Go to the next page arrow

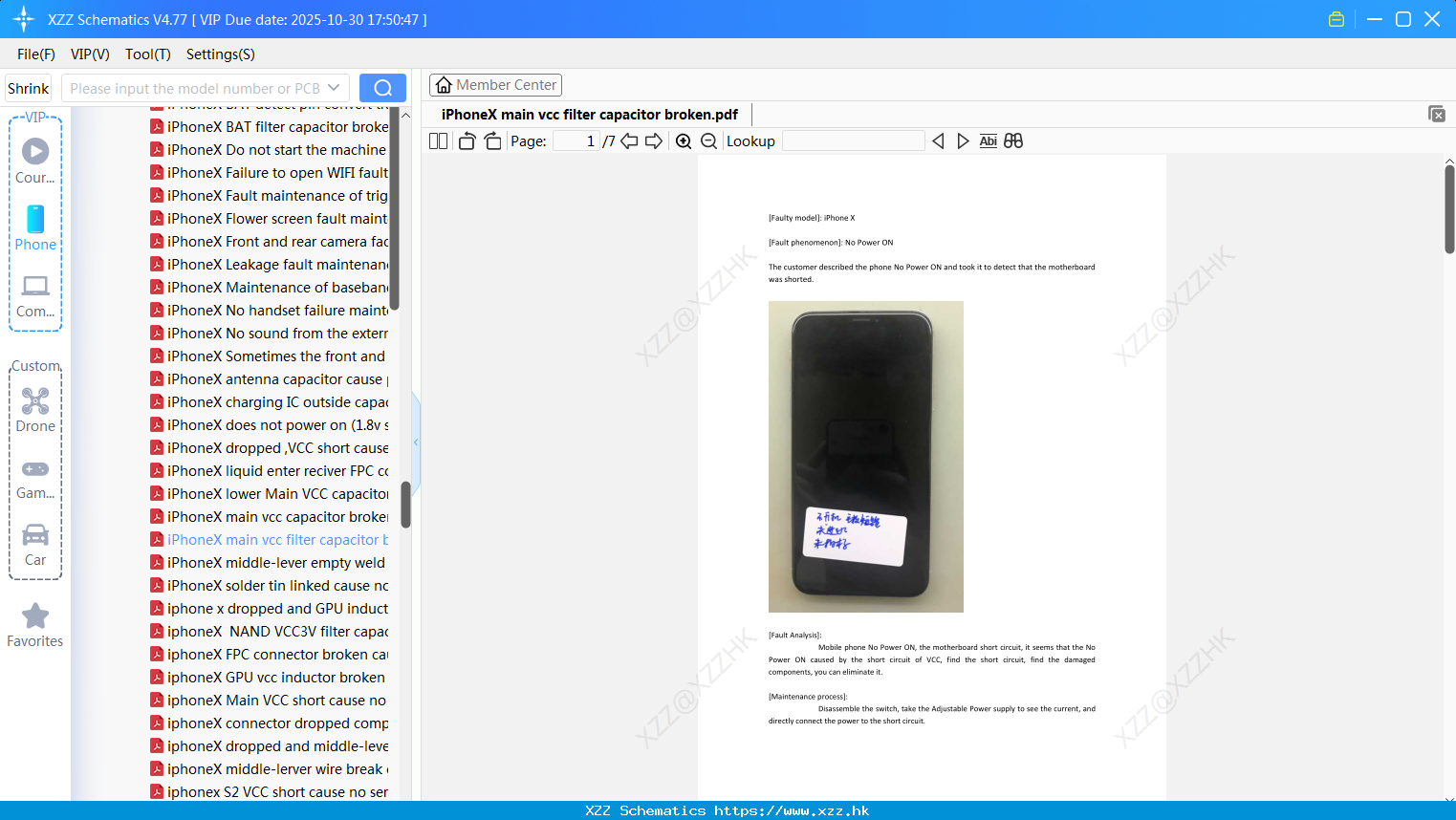(x=654, y=141)
